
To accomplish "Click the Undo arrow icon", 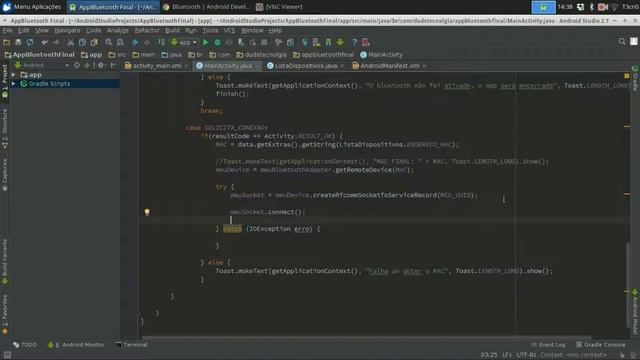I will (44, 42).
